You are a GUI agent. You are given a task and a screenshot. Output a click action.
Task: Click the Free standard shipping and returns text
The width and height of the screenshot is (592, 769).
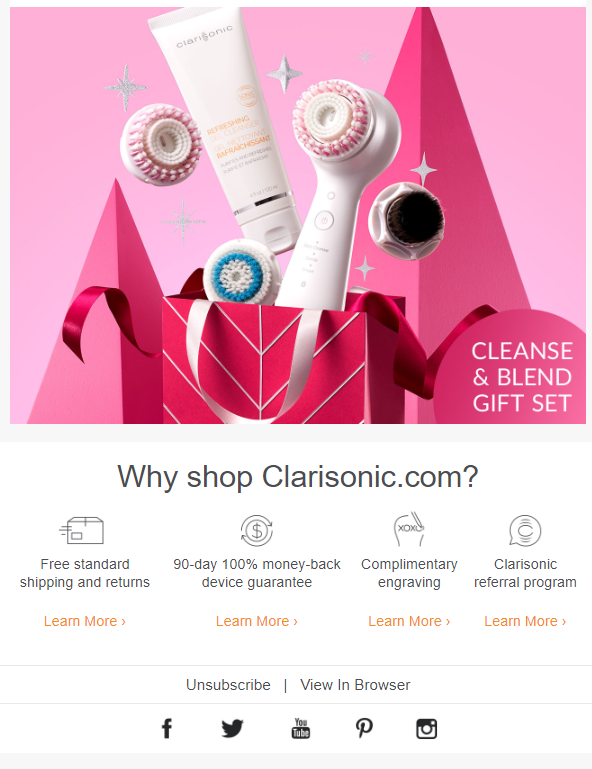coord(85,573)
